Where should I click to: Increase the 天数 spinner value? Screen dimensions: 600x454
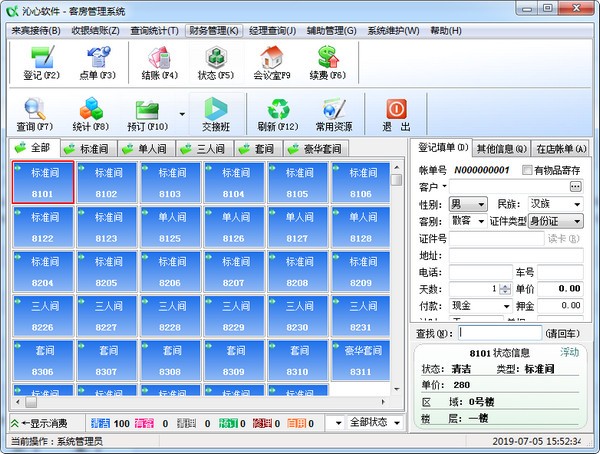505,286
